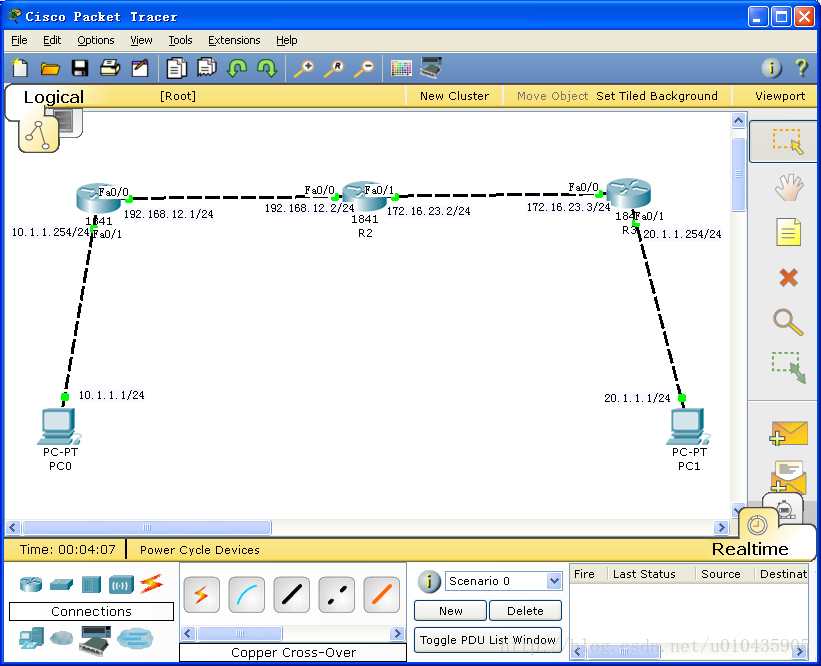821x666 pixels.
Task: Click the Copy toolbar icon
Action: (176, 68)
